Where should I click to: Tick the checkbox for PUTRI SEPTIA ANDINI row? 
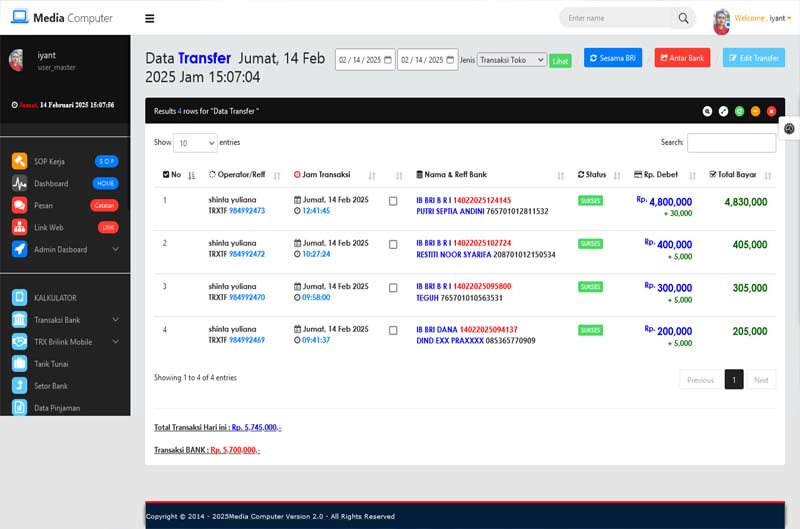tap(393, 201)
